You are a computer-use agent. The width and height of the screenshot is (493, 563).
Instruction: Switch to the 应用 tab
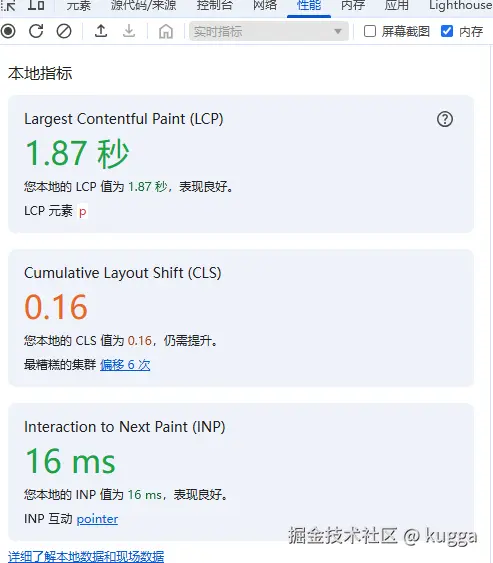(397, 5)
